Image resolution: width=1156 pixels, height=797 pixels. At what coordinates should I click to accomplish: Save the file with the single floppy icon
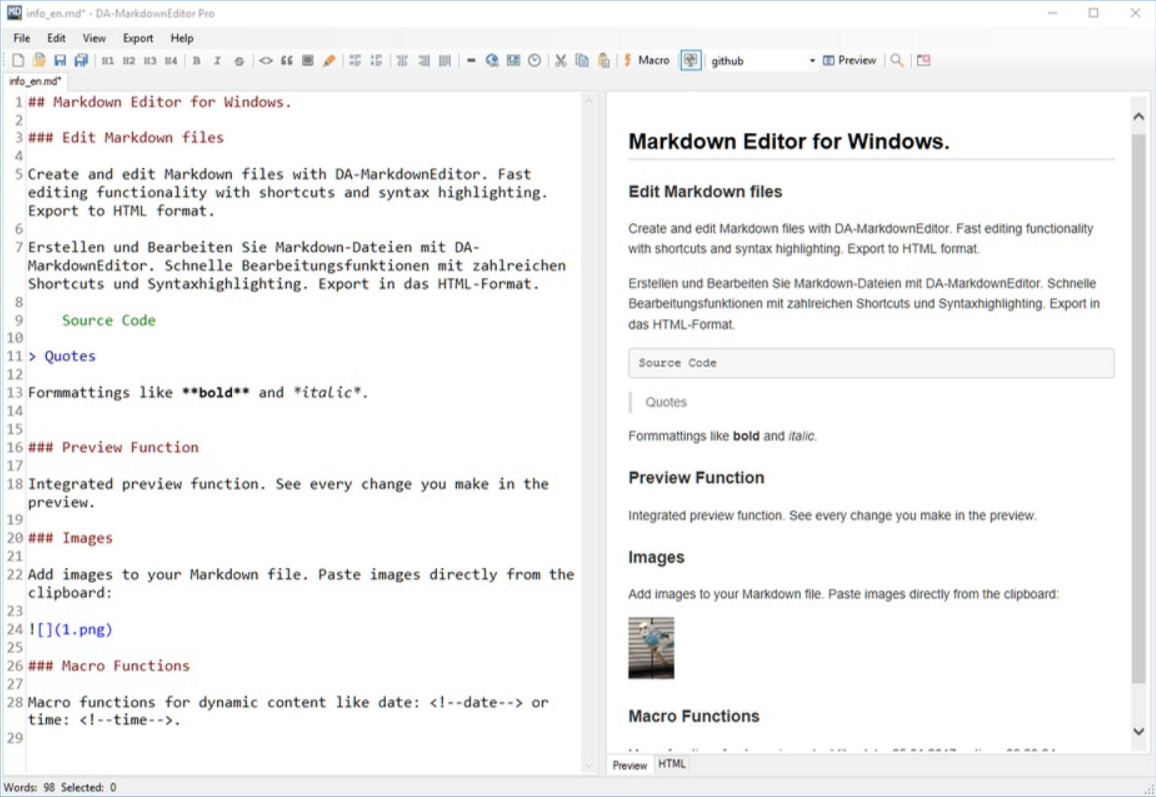[60, 60]
